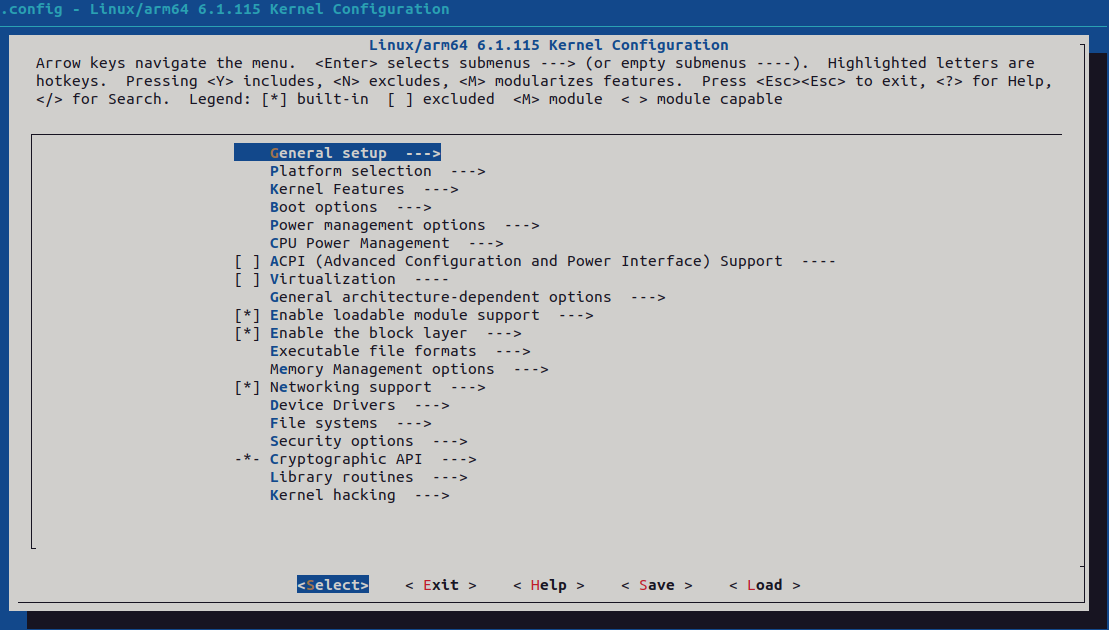Select the Networking support label
This screenshot has width=1109, height=630.
click(x=351, y=387)
